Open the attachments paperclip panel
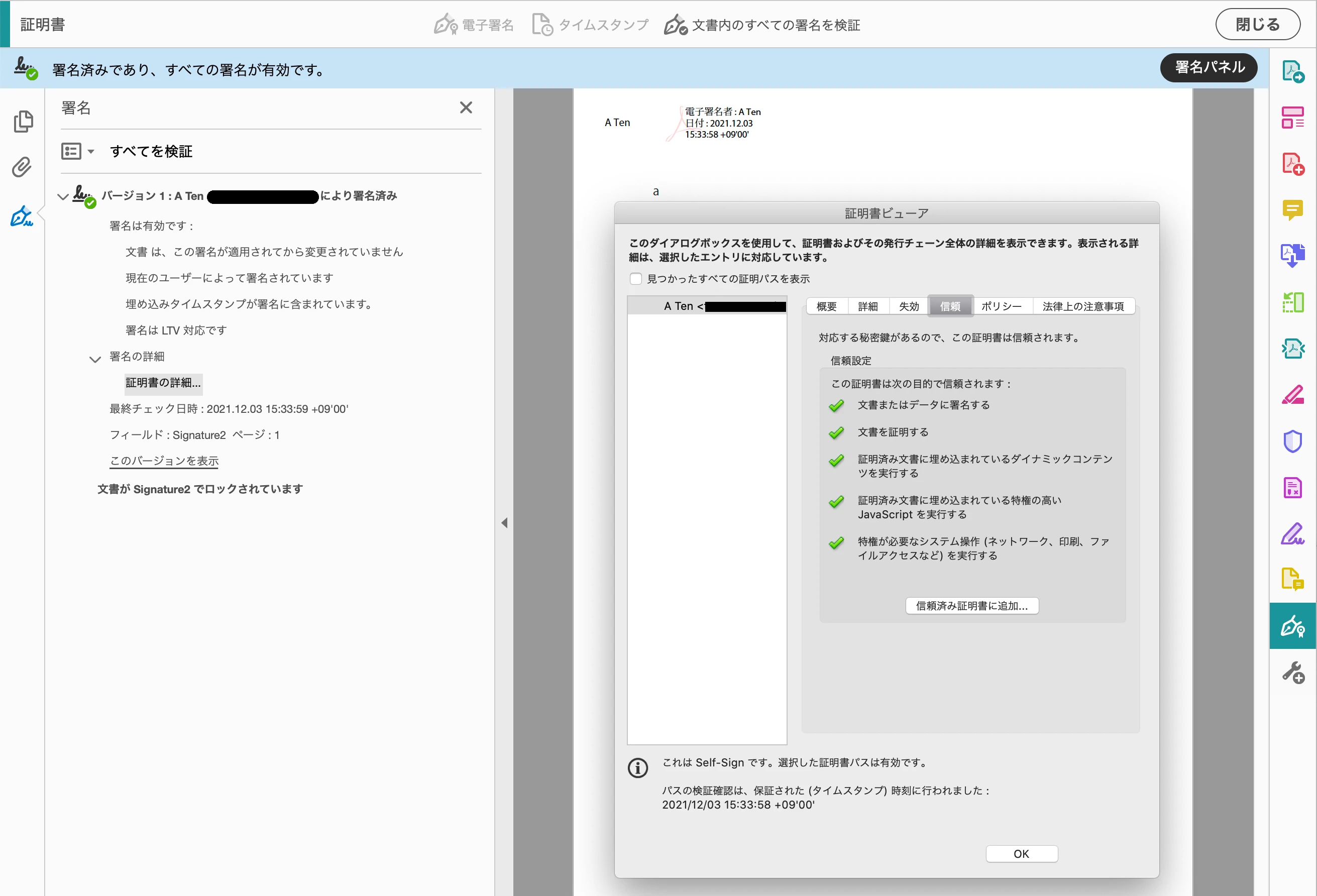Viewport: 1317px width, 896px height. (x=23, y=167)
